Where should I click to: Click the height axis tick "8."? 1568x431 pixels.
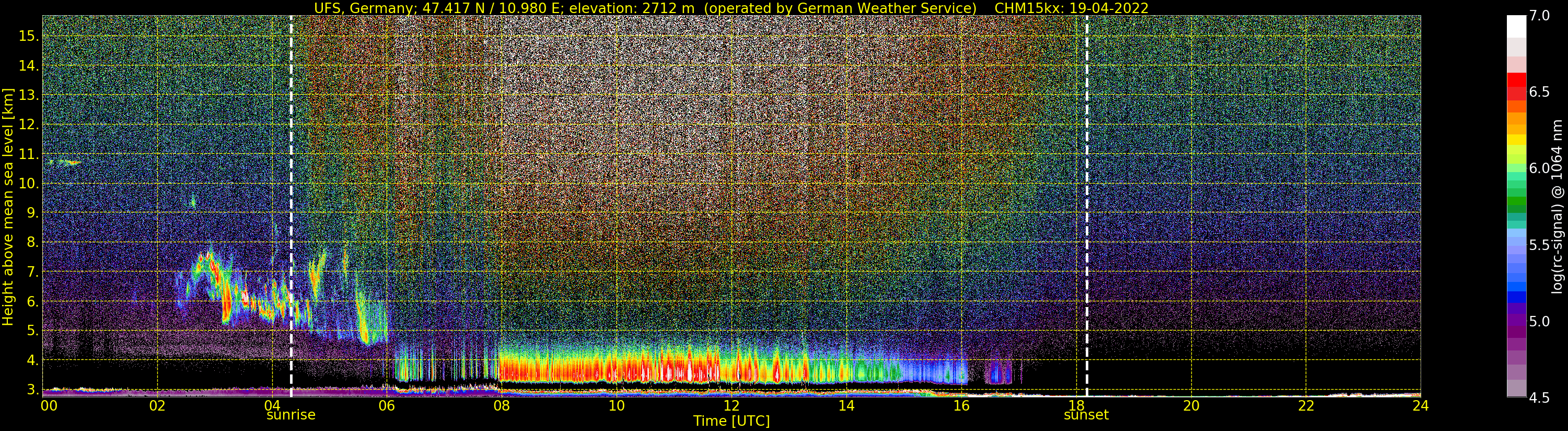click(32, 242)
